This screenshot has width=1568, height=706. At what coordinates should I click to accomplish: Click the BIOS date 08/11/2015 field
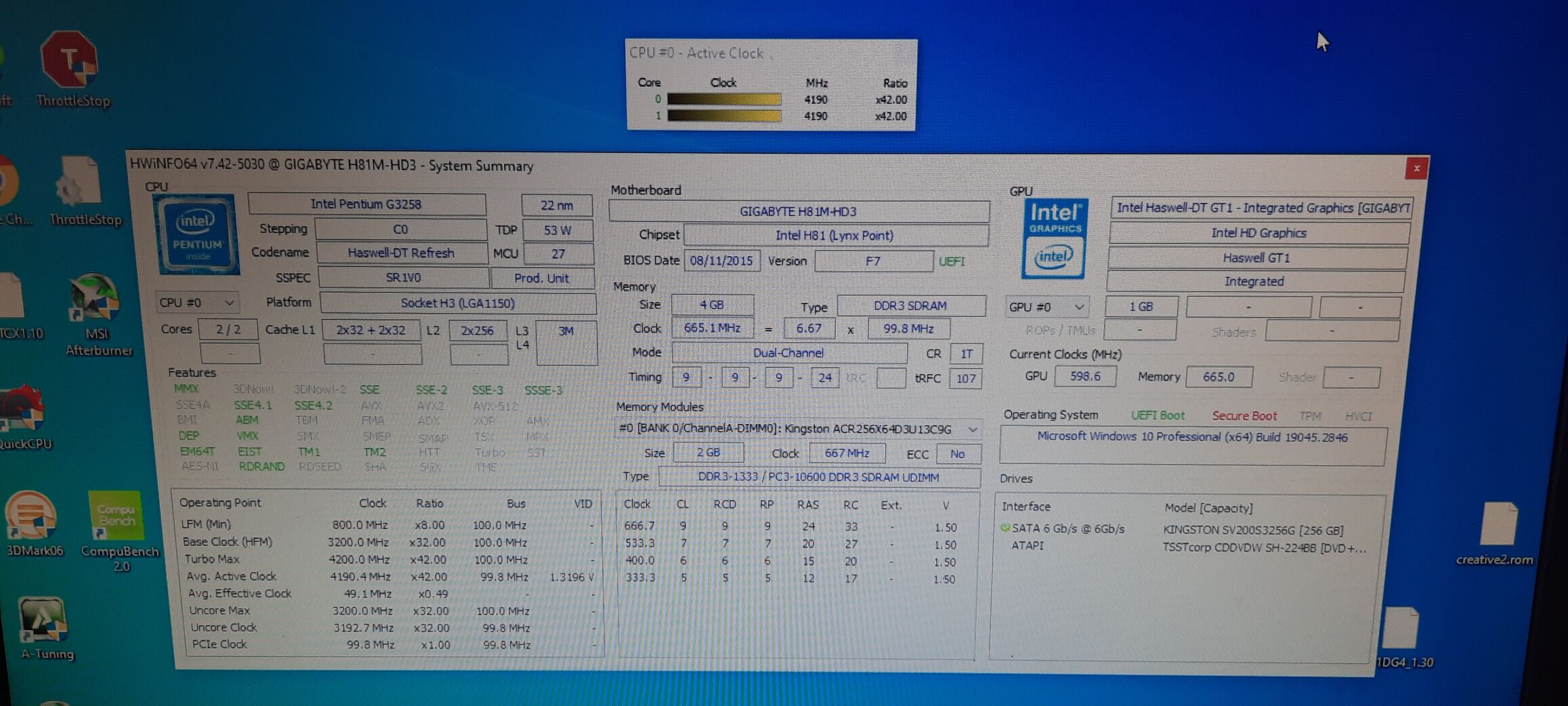point(721,261)
